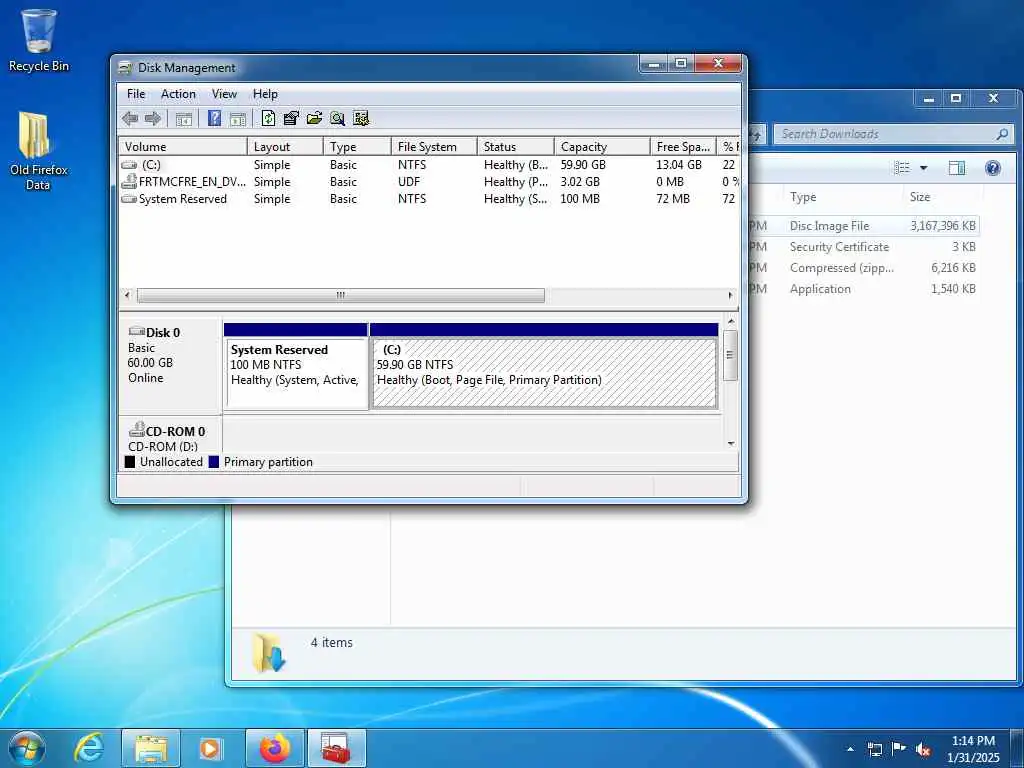Click the Back arrow in Disk Management toolbar
Image resolution: width=1024 pixels, height=768 pixels.
coord(130,118)
